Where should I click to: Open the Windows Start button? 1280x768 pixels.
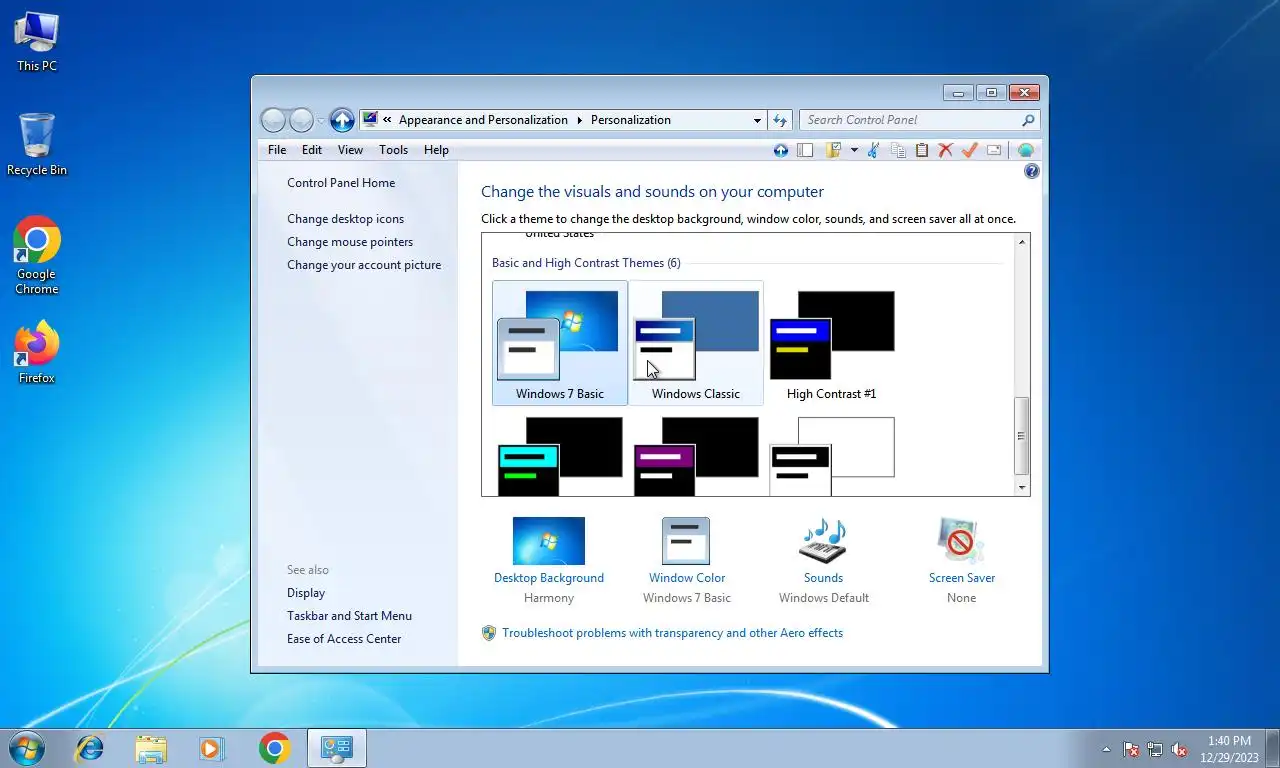(x=26, y=748)
